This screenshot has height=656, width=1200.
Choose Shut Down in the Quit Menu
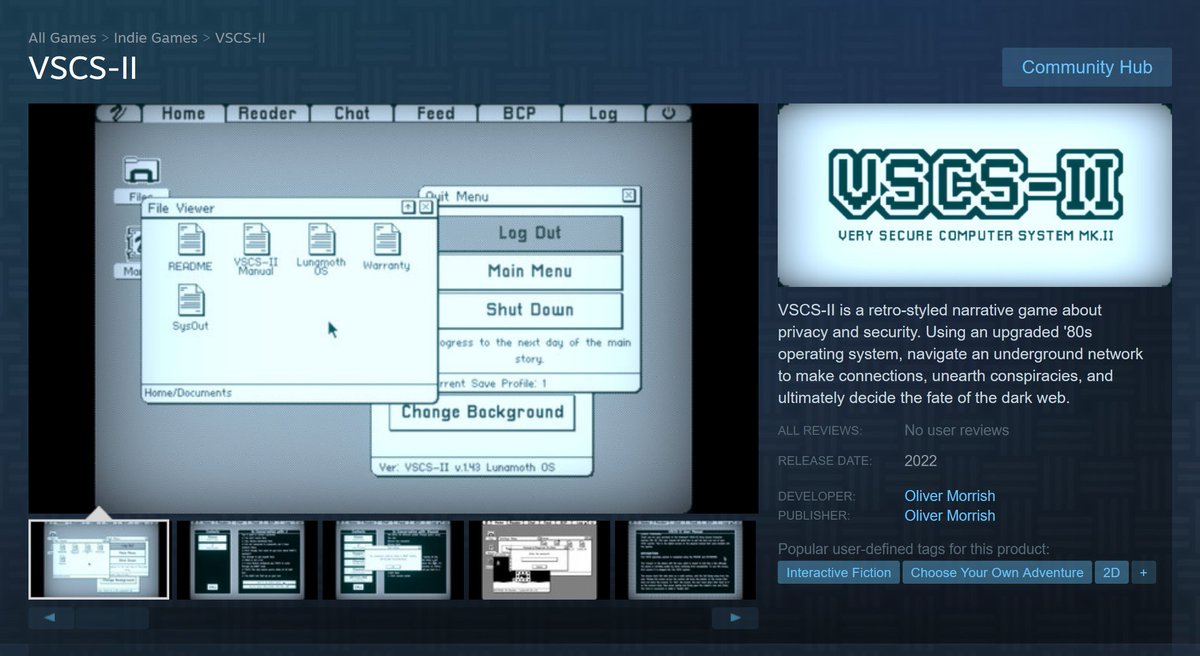[x=530, y=310]
